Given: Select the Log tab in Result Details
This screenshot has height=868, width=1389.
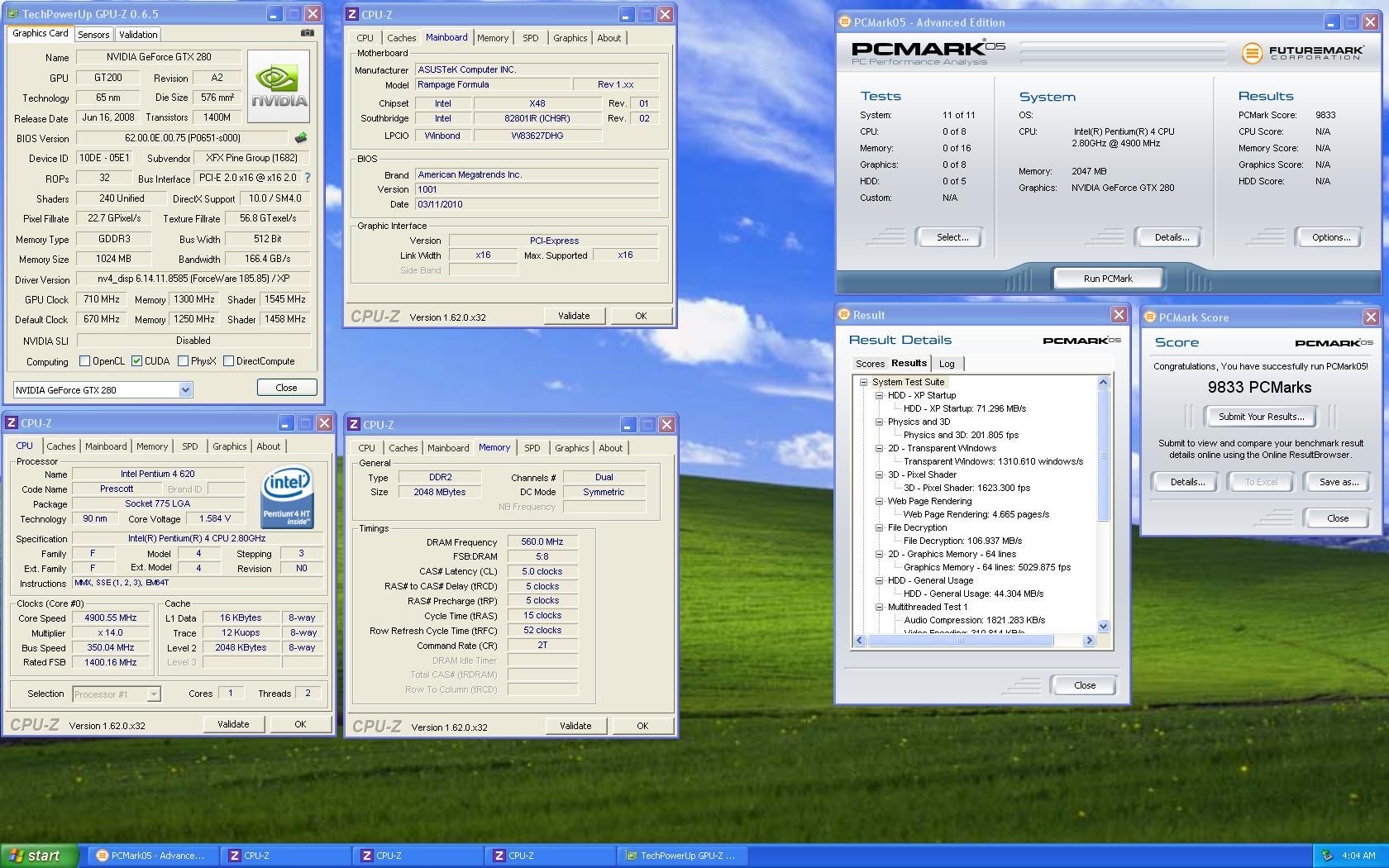Looking at the screenshot, I should click(947, 364).
